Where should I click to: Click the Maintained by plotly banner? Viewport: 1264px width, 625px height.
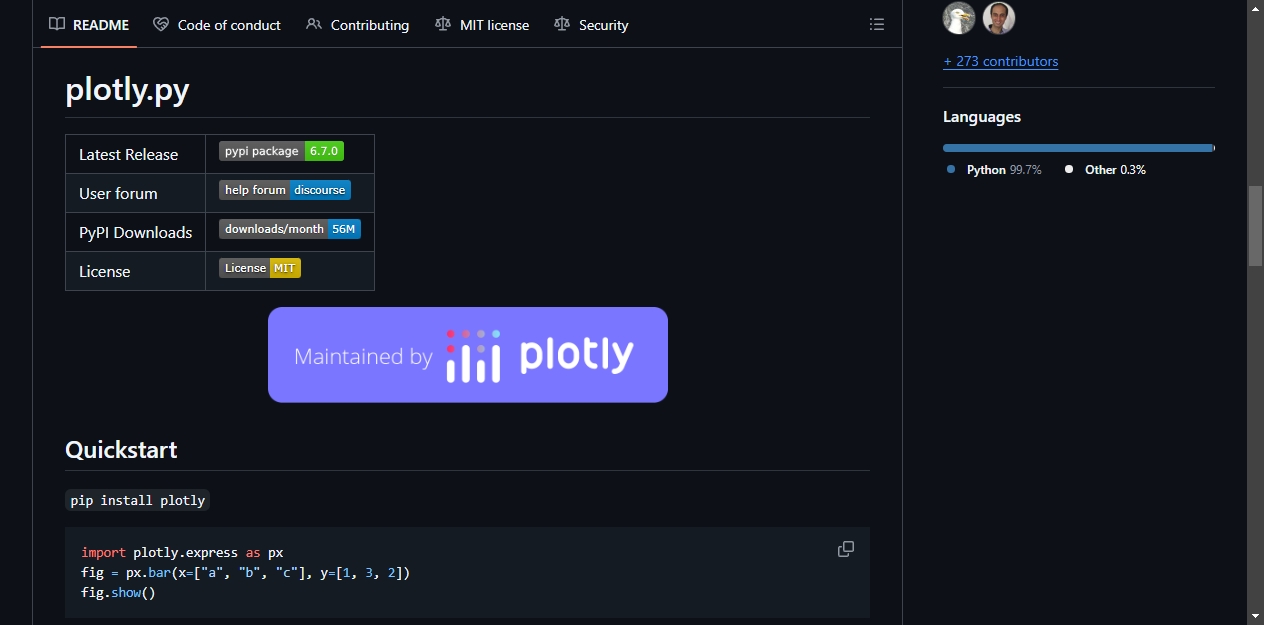tap(468, 355)
